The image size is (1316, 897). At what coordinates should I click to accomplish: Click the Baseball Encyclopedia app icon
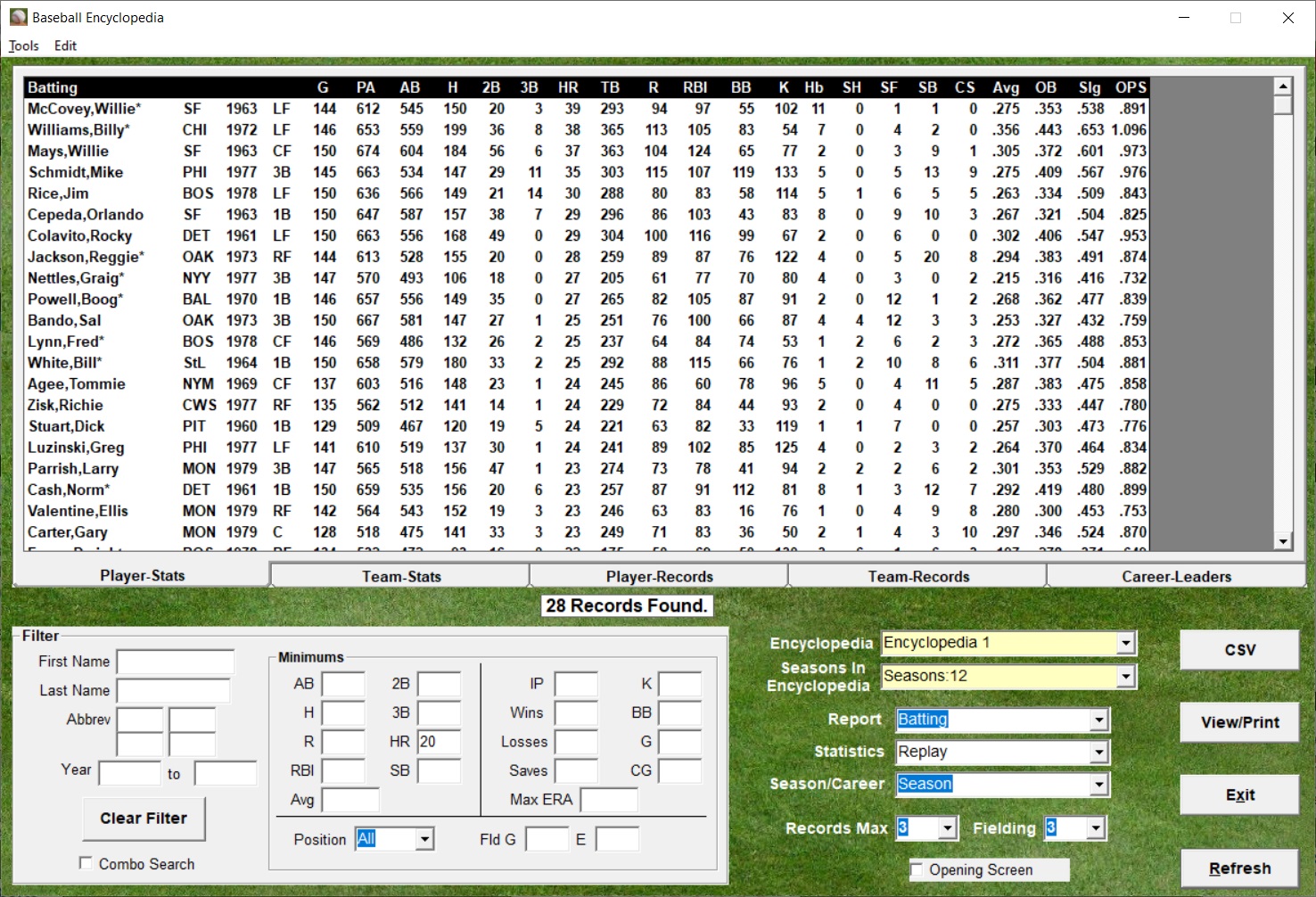pyautogui.click(x=18, y=17)
